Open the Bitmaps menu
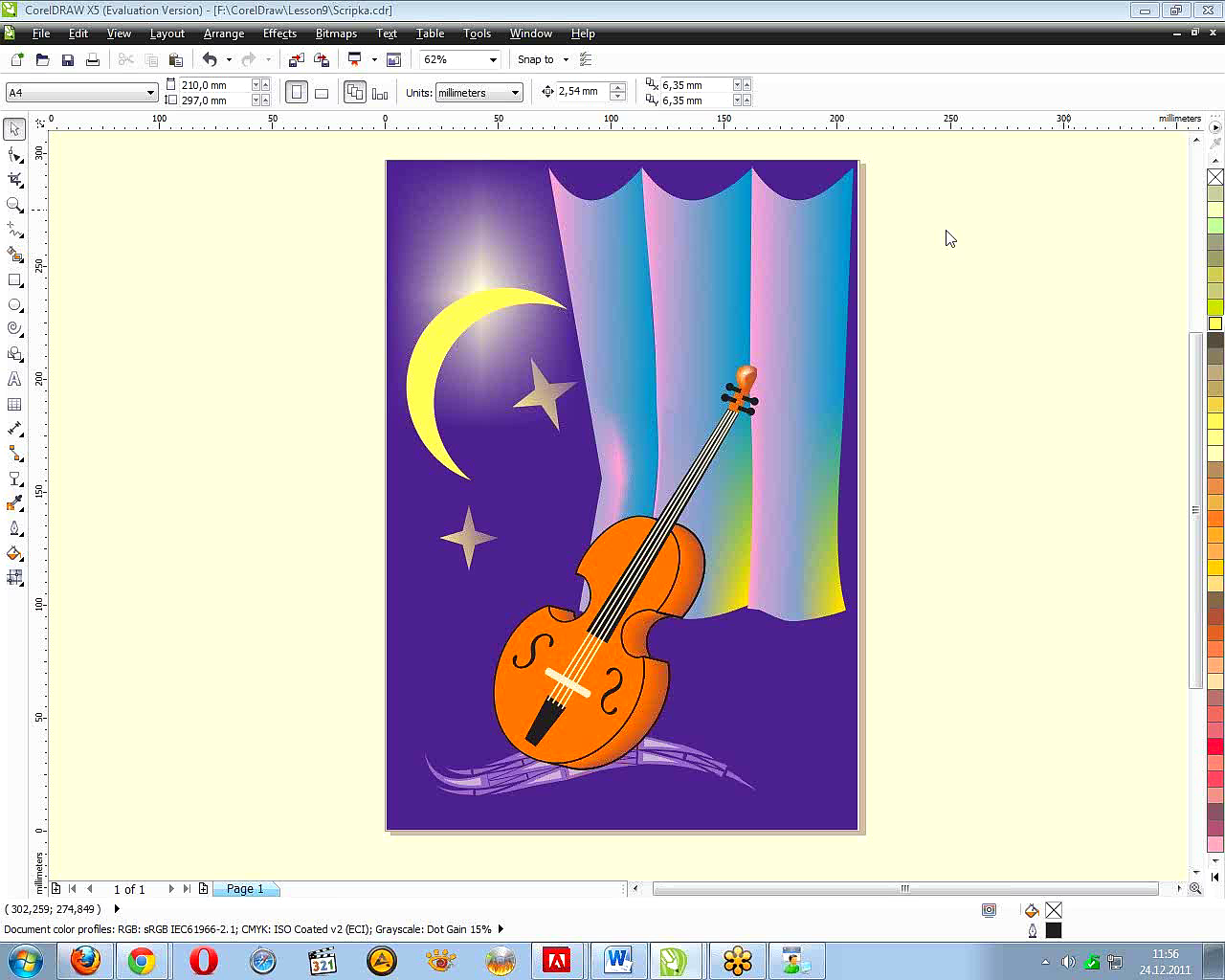 [x=336, y=33]
